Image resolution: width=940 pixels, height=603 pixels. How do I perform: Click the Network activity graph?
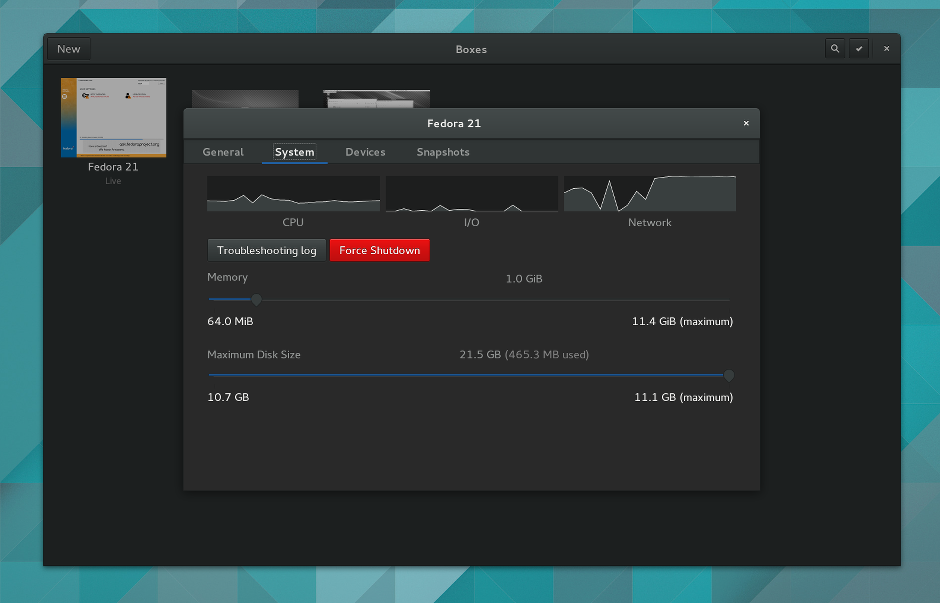pyautogui.click(x=650, y=194)
